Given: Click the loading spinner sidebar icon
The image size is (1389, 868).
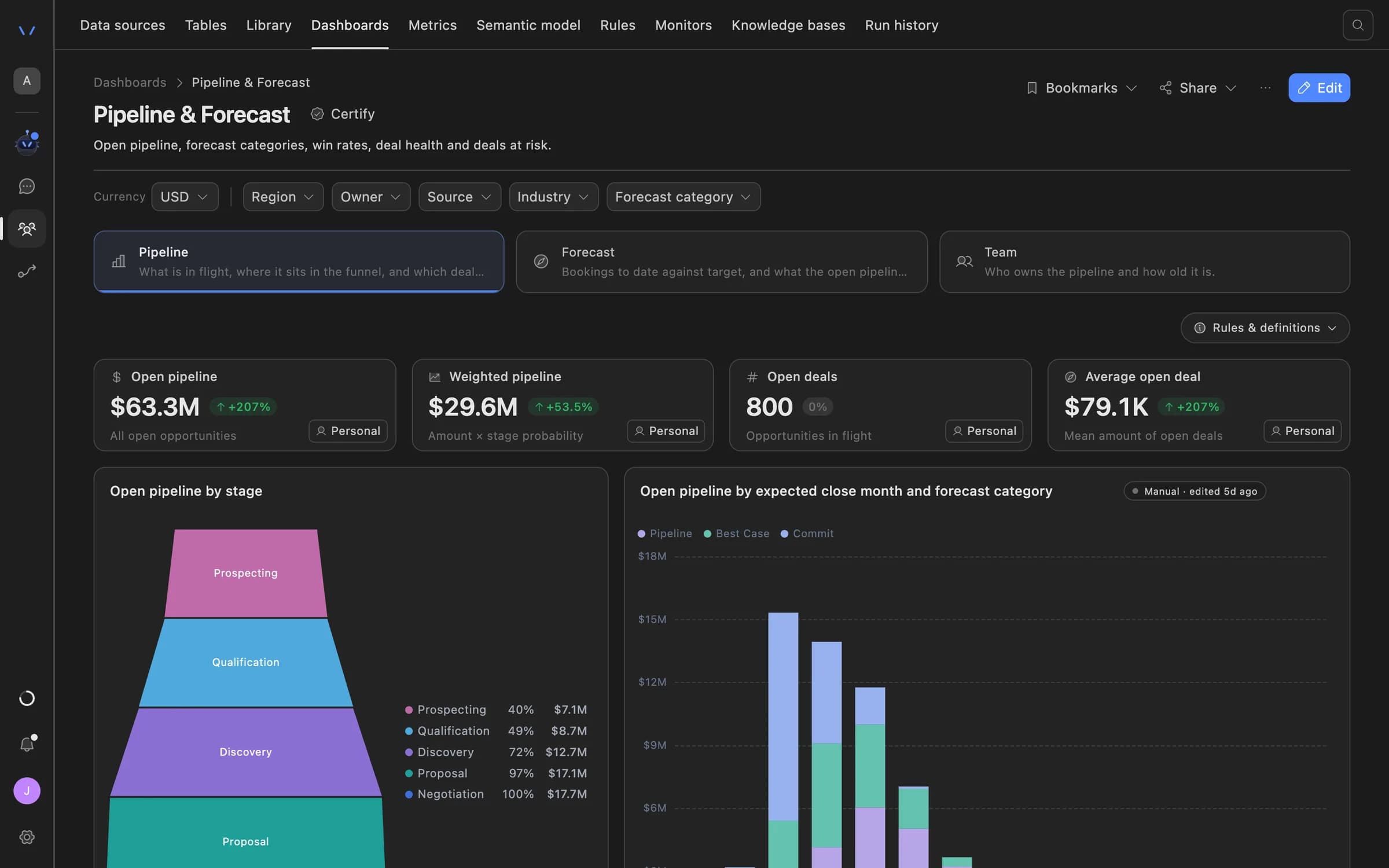Looking at the screenshot, I should (x=27, y=698).
